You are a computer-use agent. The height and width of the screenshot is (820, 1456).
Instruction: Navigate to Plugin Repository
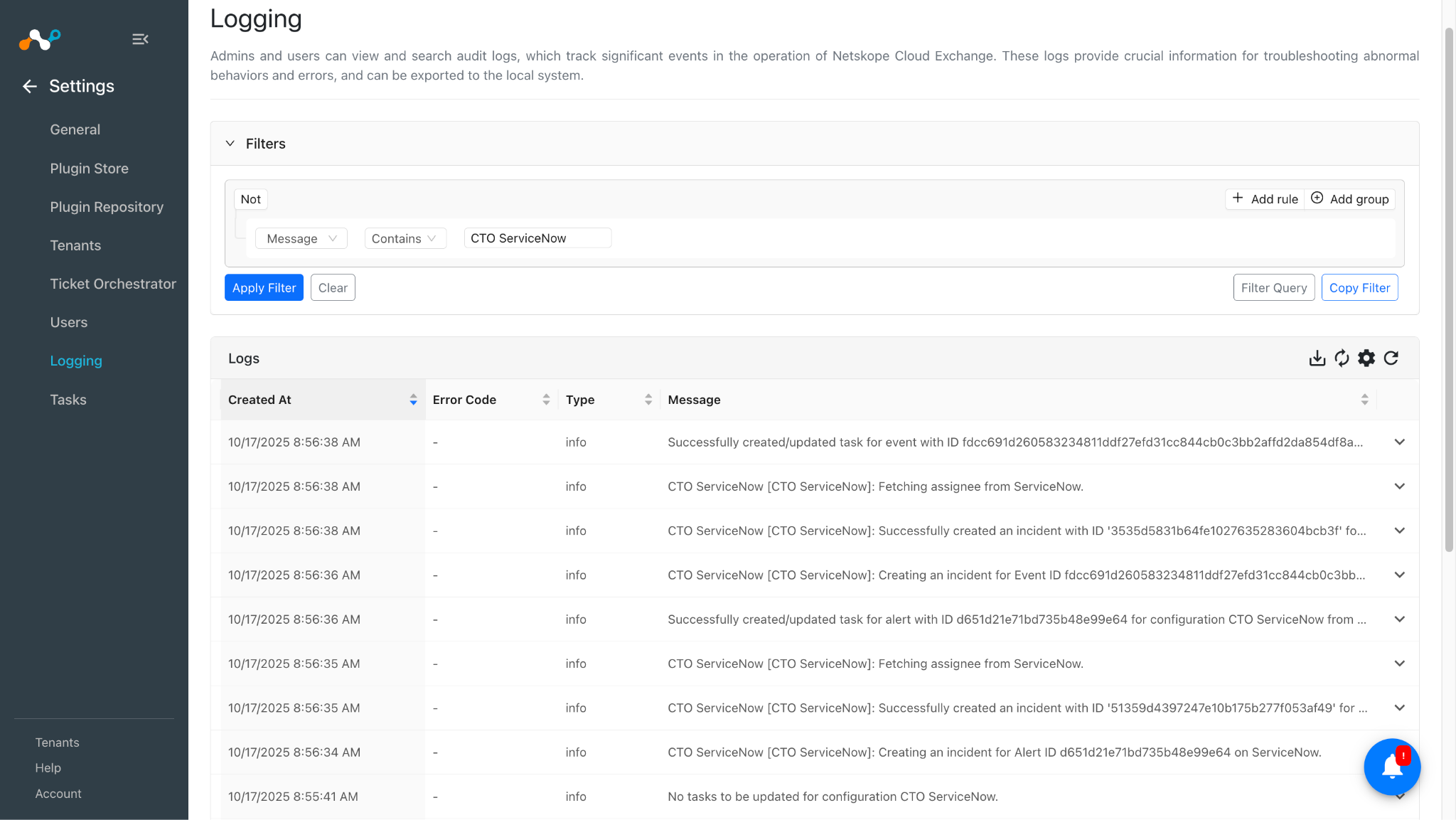pyautogui.click(x=107, y=207)
